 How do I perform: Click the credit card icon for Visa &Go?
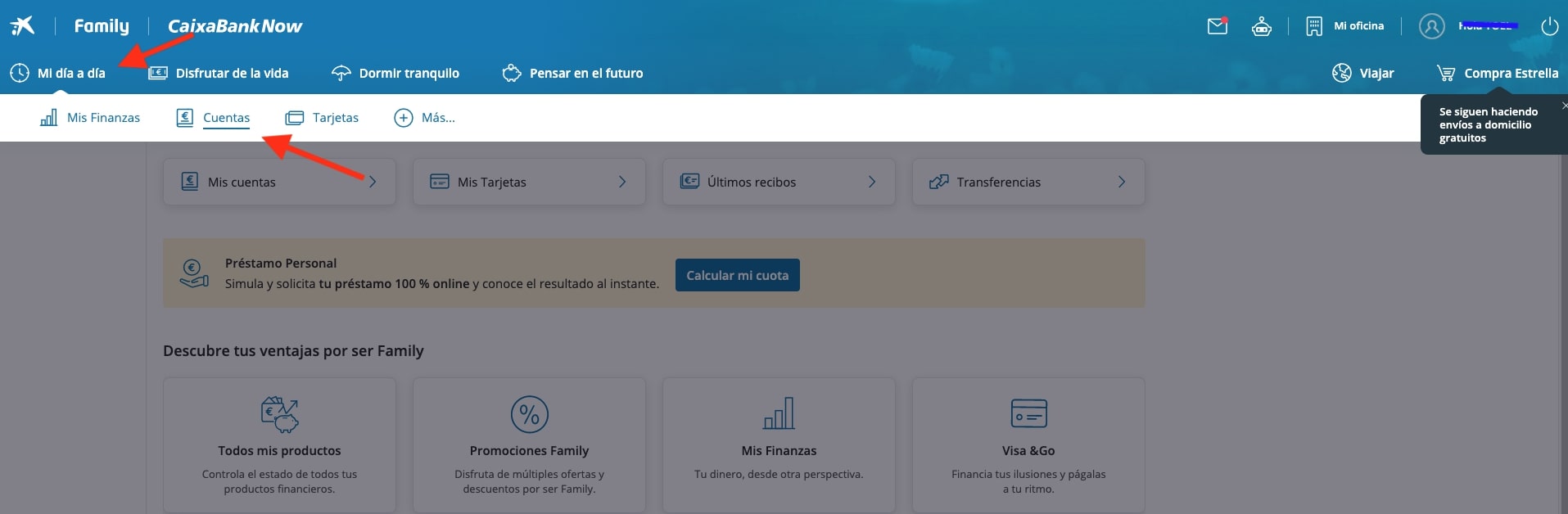[x=1029, y=413]
